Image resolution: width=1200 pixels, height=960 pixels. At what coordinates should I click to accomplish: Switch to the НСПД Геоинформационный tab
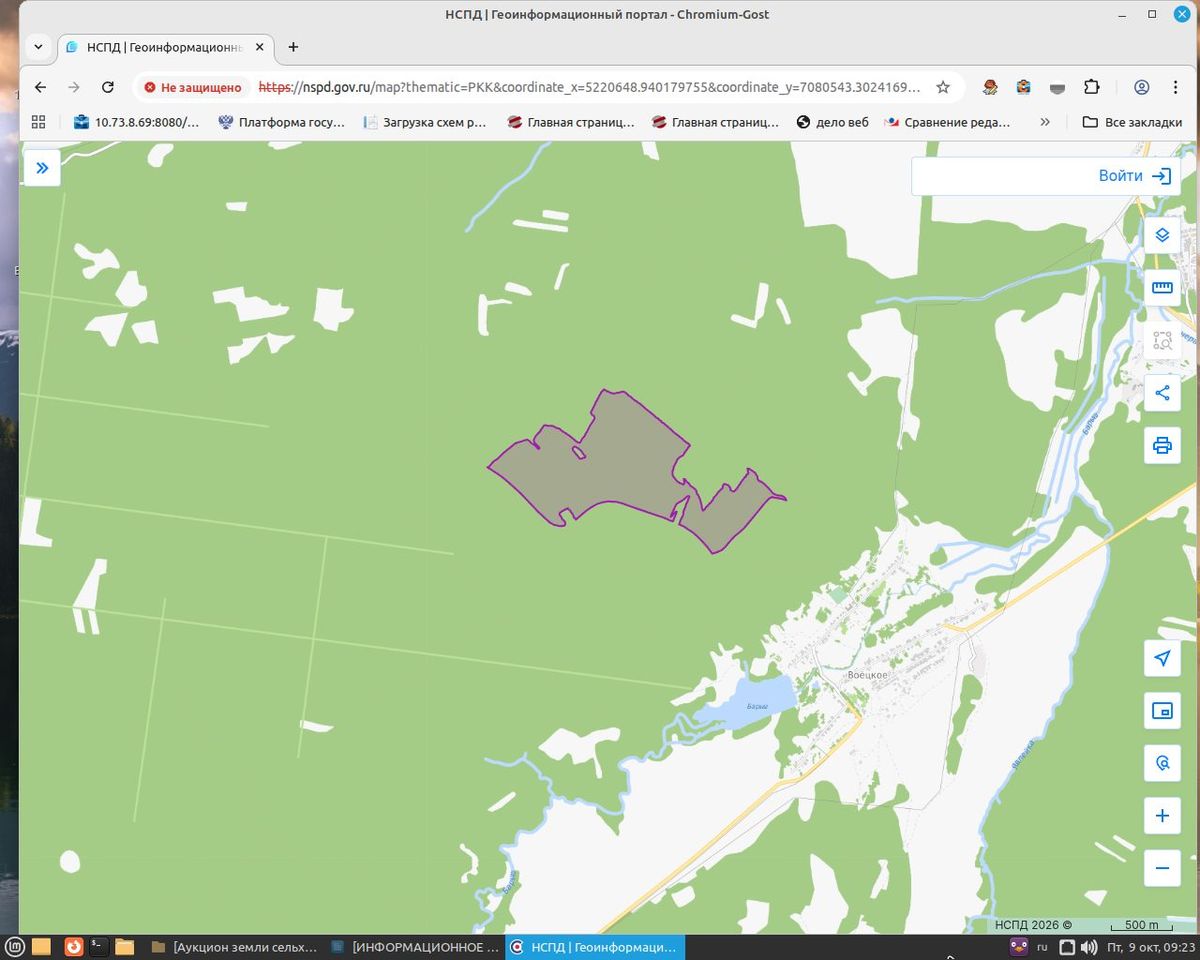point(166,47)
